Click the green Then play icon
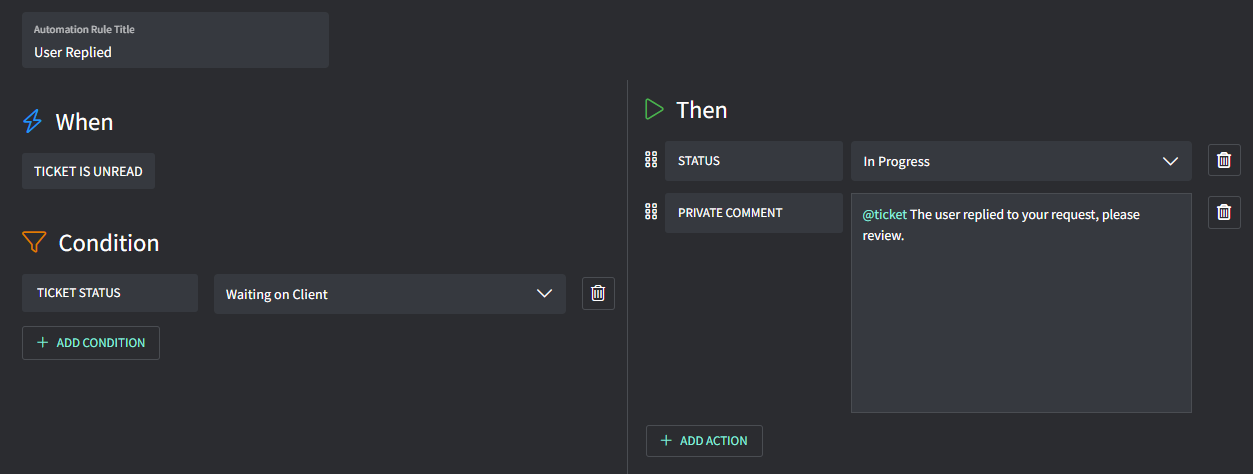1253x474 pixels. click(654, 109)
